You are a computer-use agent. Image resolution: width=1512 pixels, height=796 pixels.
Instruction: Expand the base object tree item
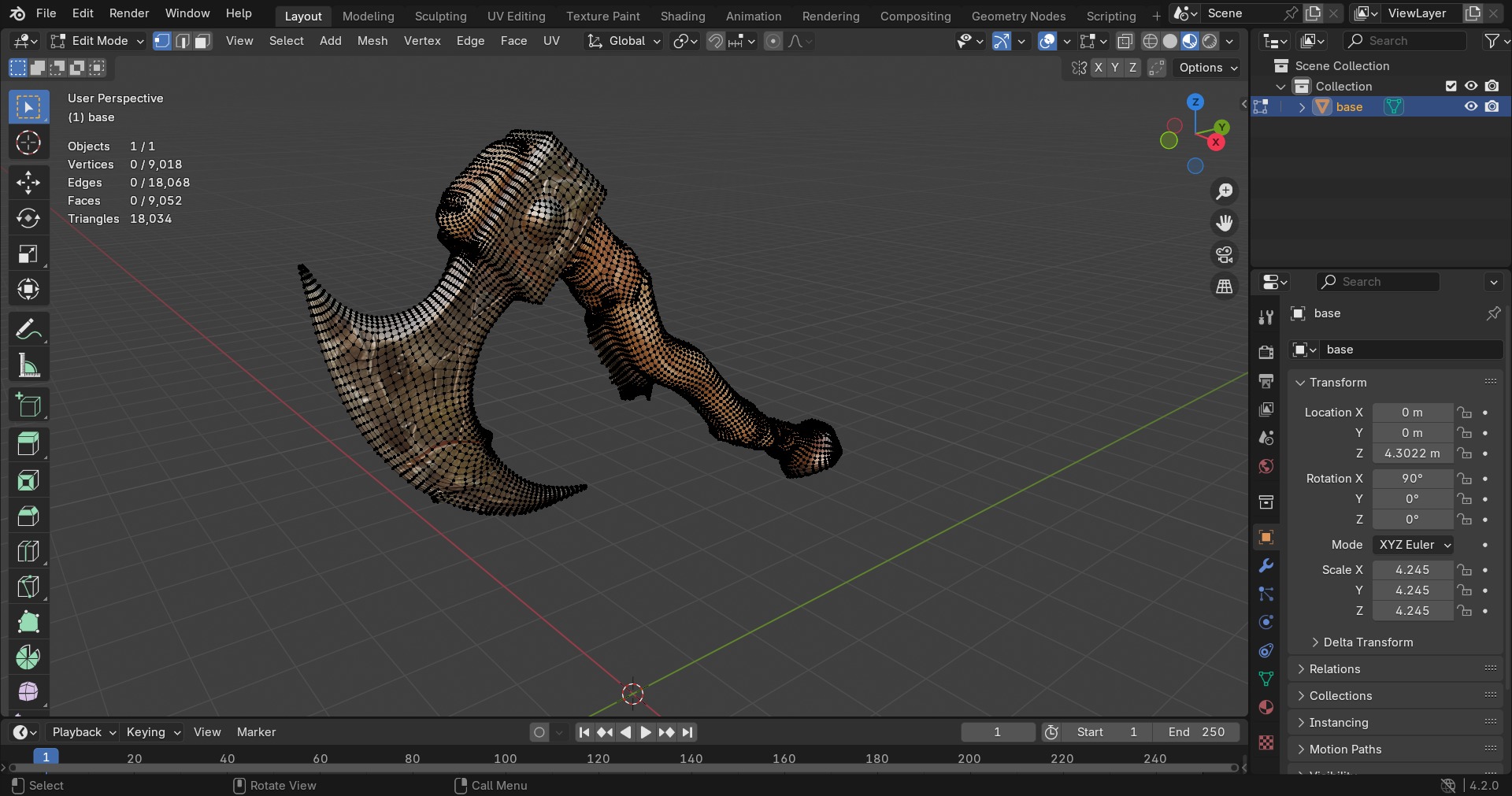[x=1302, y=107]
